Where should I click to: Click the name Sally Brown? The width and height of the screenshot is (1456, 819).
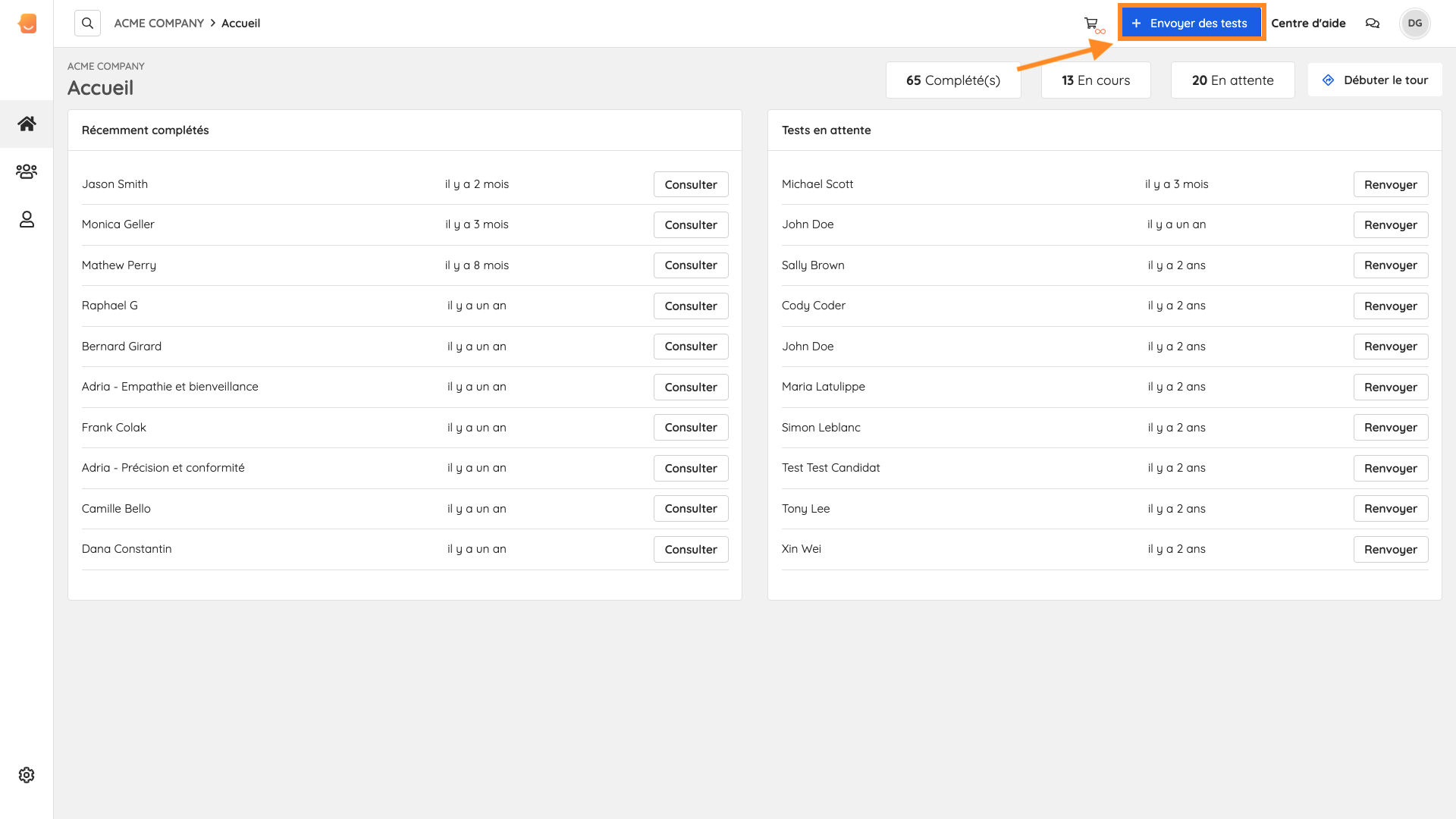813,265
